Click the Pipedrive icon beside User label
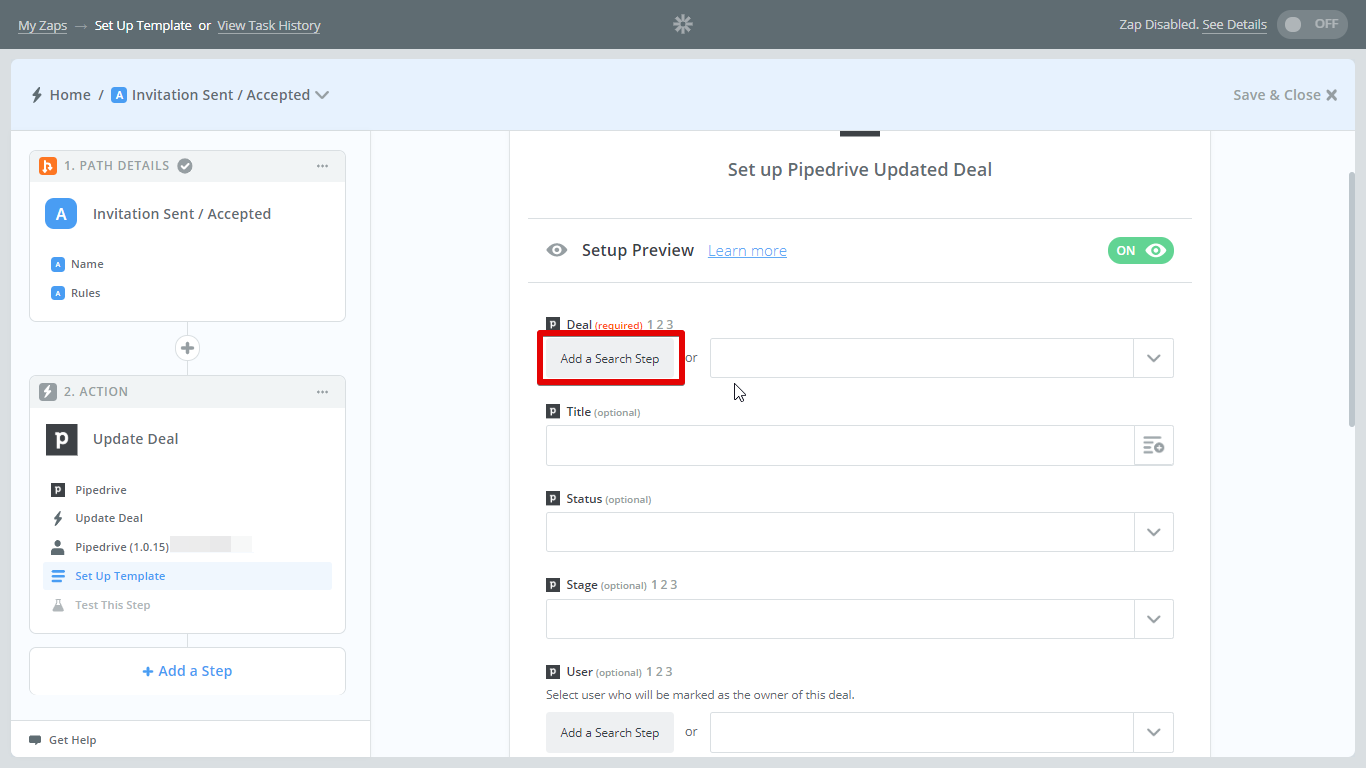1366x768 pixels. pos(553,671)
